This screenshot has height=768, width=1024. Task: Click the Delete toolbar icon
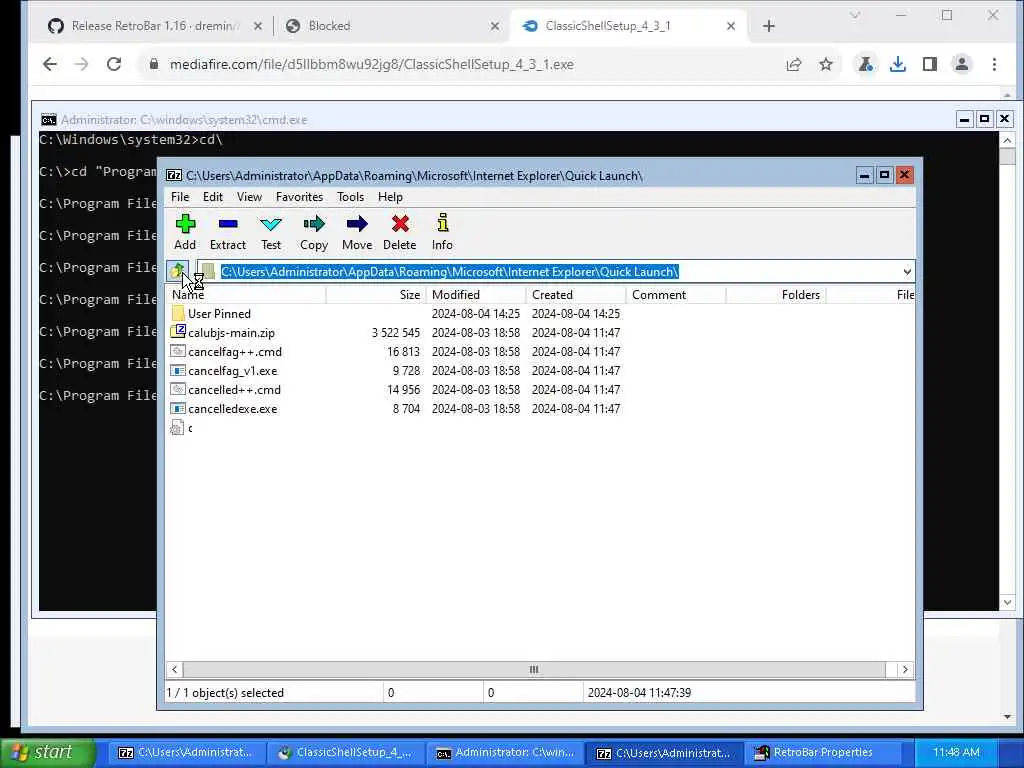click(400, 225)
